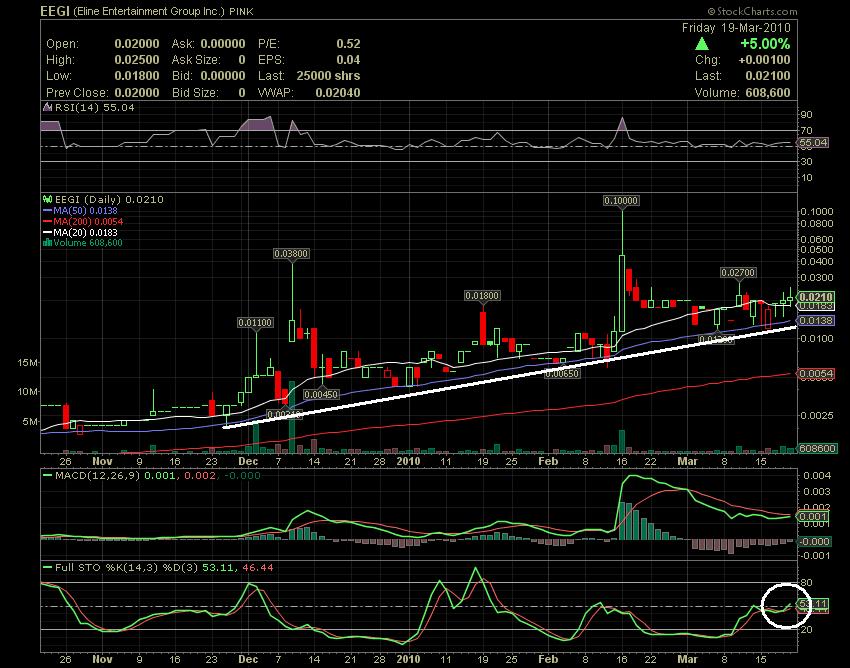The height and width of the screenshot is (668, 850).
Task: Click the 0.02700 high price annotation
Action: (x=738, y=273)
